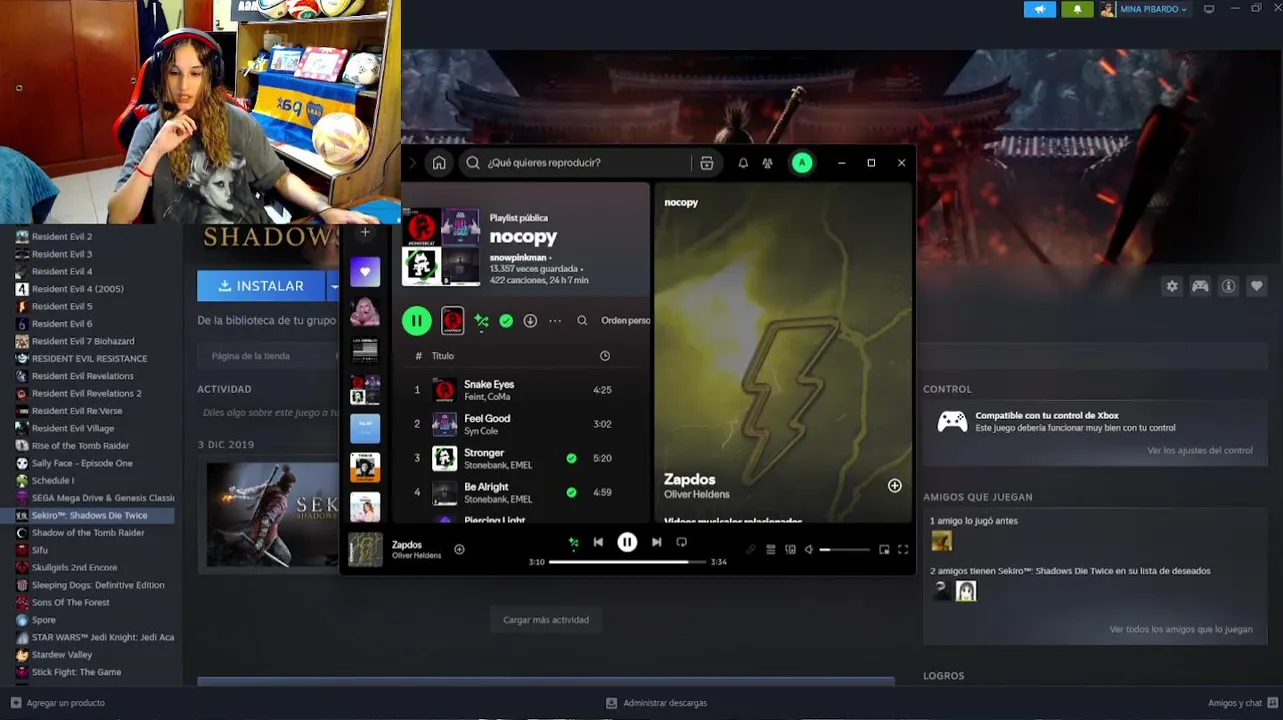1283x720 pixels.
Task: Skip to next track in Spotify
Action: [x=656, y=542]
